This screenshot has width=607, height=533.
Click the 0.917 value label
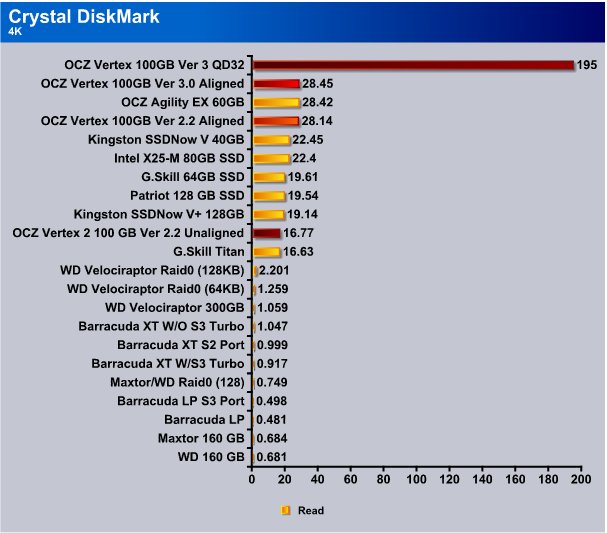272,363
